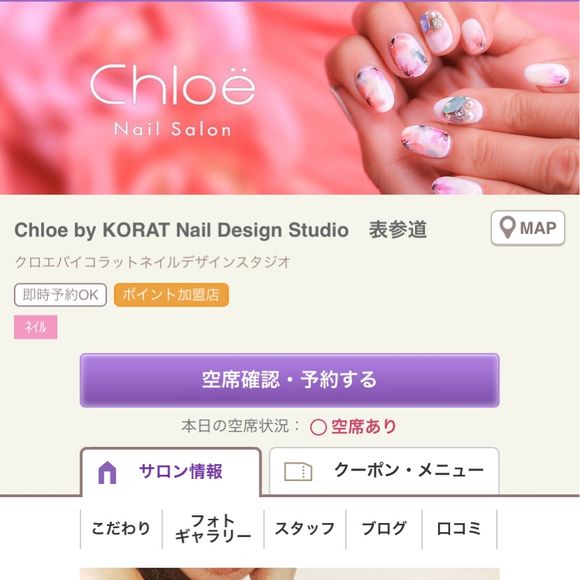Click the 即時予約OK badge
Screen dimensions: 580x580
[60, 295]
